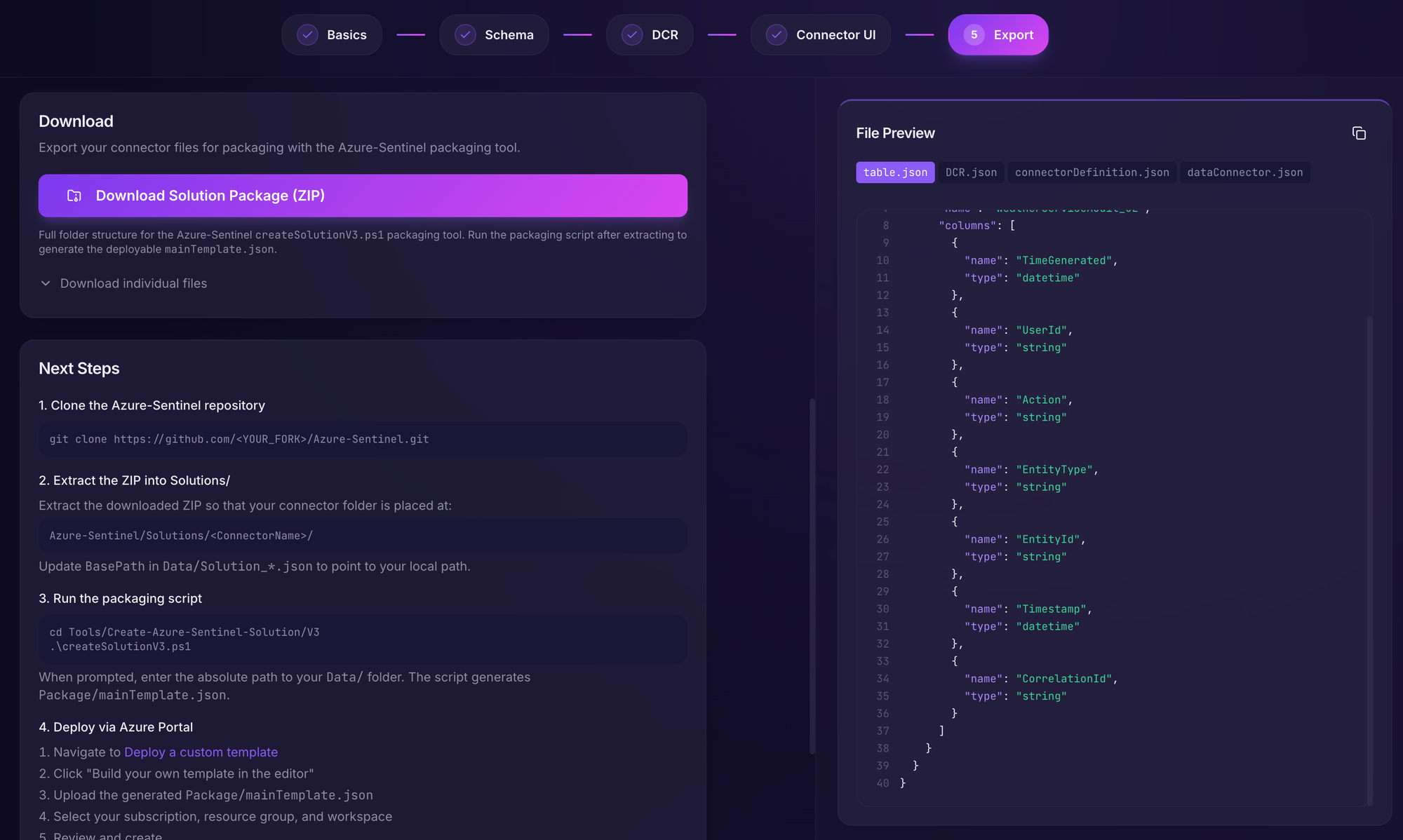The height and width of the screenshot is (840, 1403).
Task: Click the code preview vertical scrollbar
Action: 1369,561
